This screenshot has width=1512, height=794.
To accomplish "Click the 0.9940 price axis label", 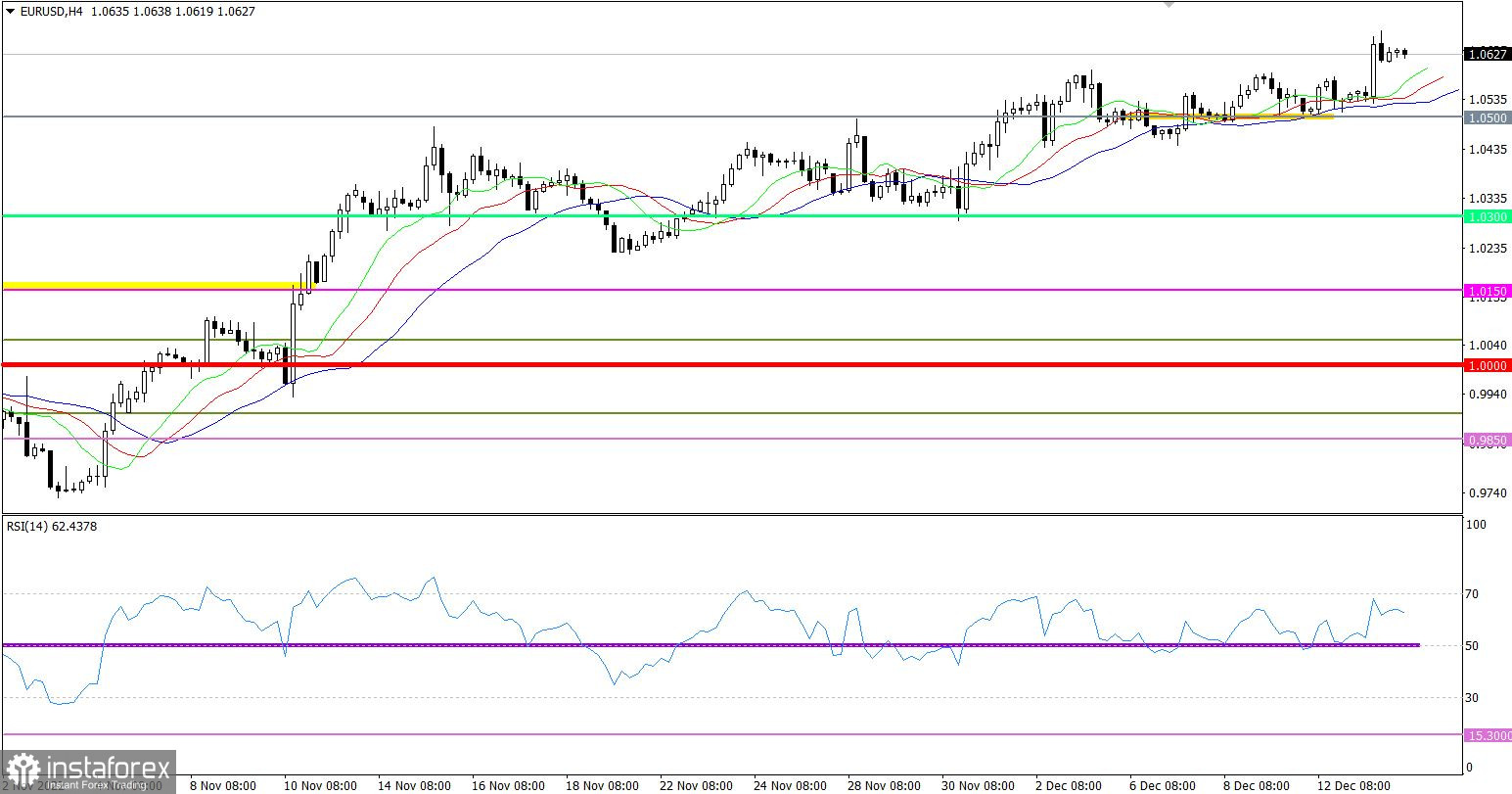I will (1486, 394).
